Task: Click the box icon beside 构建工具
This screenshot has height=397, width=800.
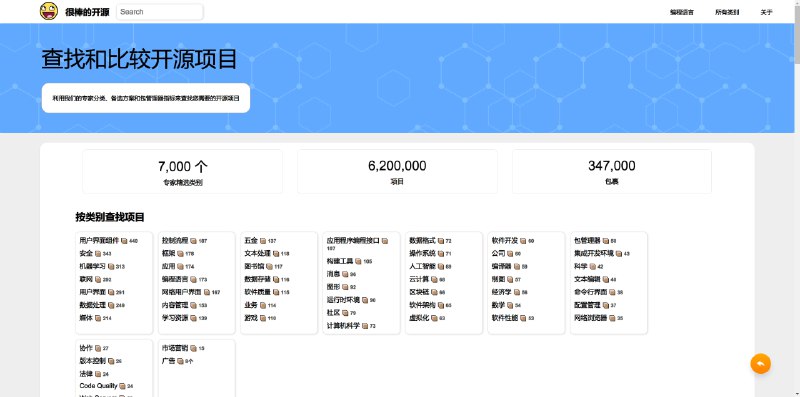Action: [358, 261]
